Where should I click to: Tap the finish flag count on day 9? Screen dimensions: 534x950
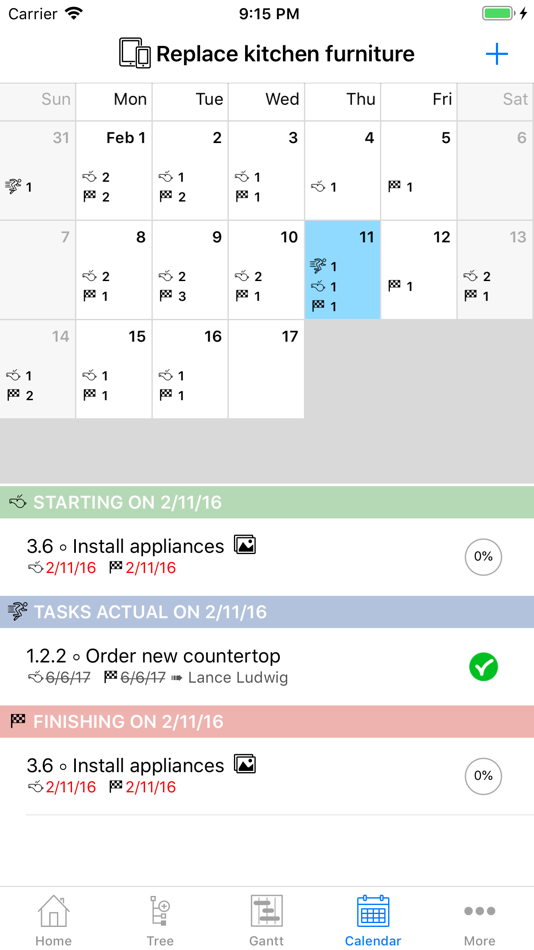tap(182, 296)
